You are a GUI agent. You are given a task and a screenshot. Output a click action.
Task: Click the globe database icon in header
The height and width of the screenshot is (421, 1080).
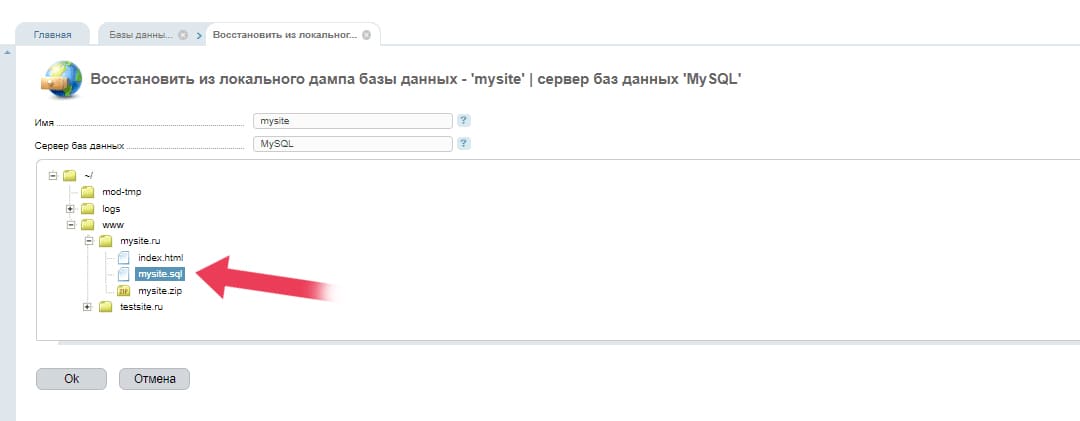(60, 79)
